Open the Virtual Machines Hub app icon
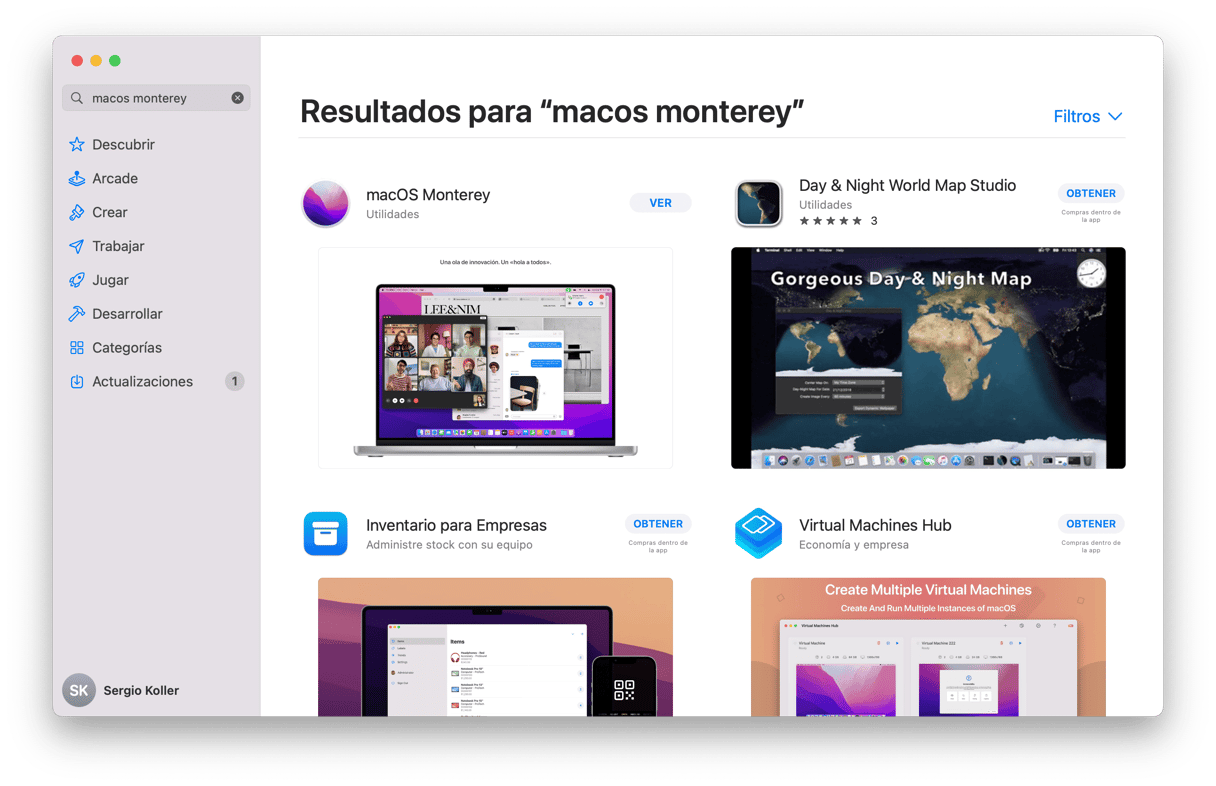Screen dimensions: 1216x786 pos(759,534)
